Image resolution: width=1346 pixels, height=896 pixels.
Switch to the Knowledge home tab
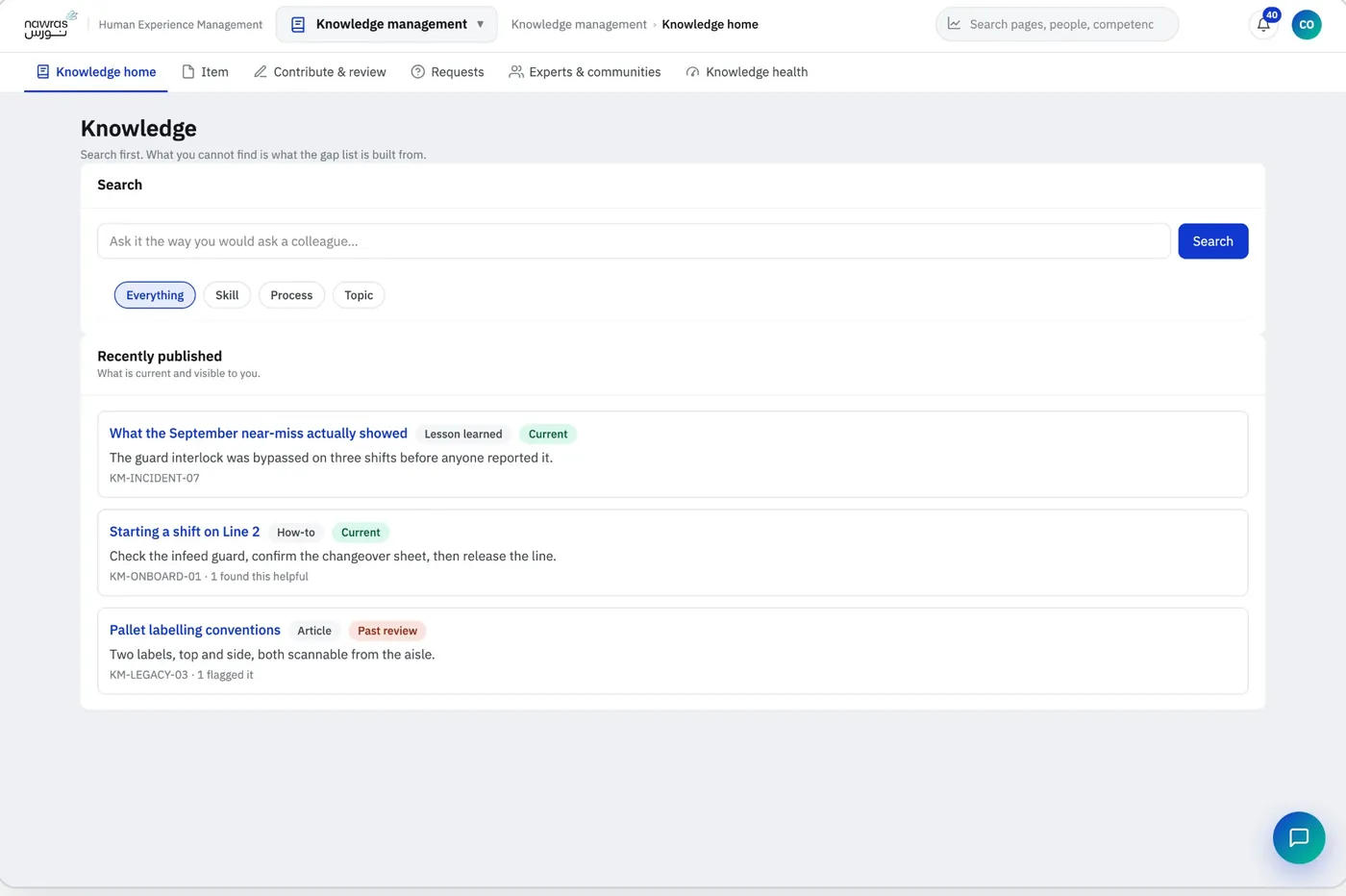tap(96, 72)
